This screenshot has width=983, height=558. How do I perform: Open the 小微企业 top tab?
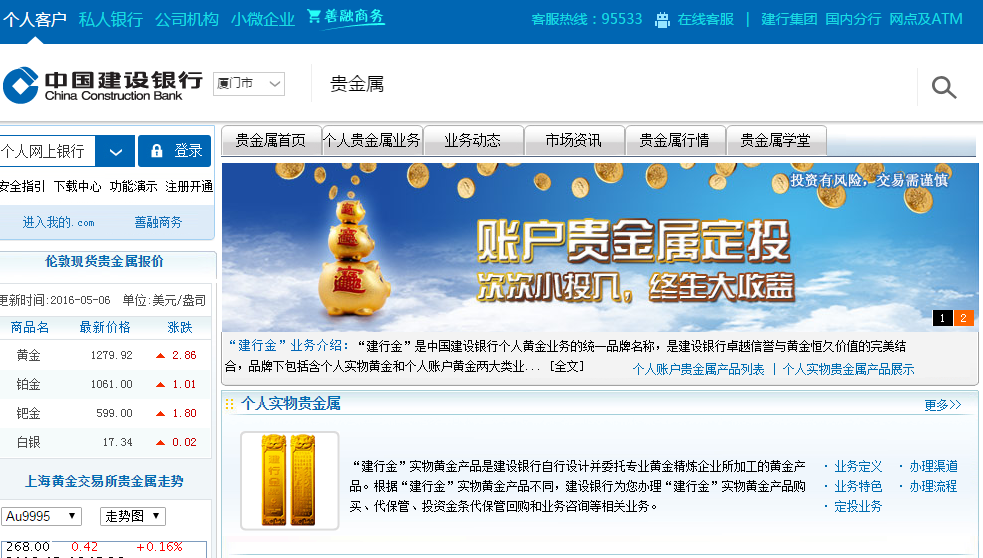tap(263, 20)
